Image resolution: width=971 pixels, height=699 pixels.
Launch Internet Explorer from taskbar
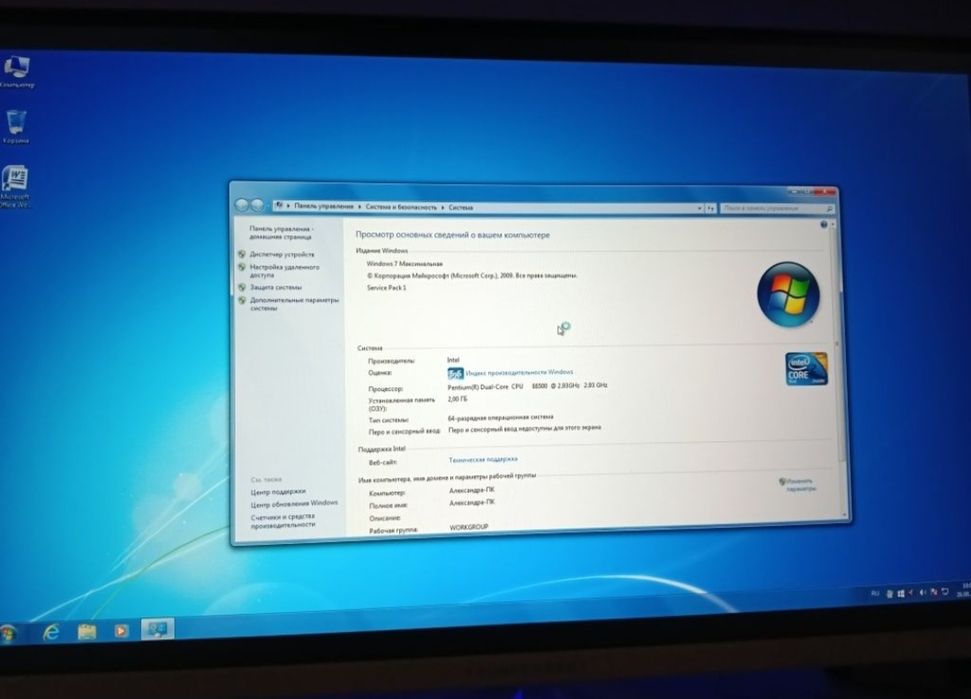[51, 632]
